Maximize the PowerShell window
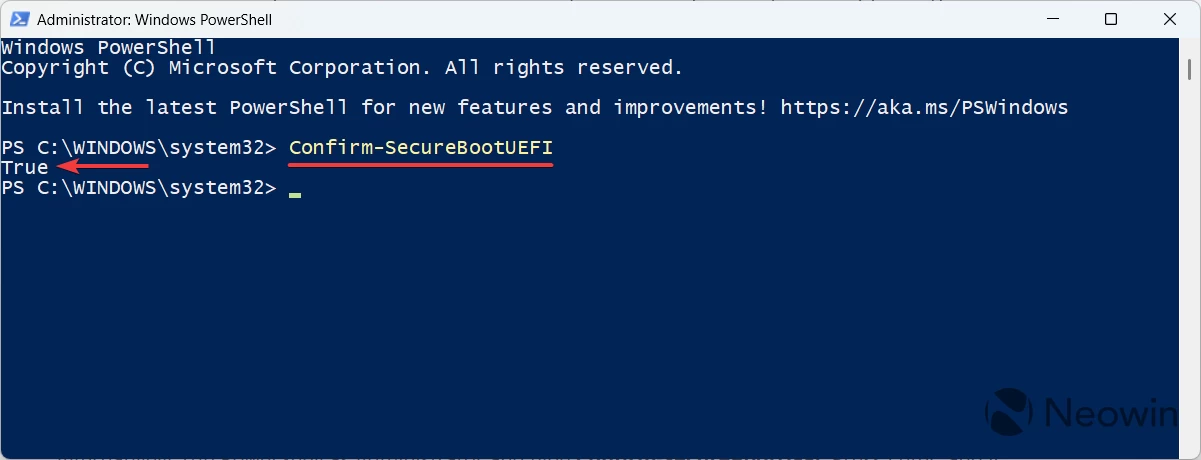Viewport: 1201px width, 460px height. pyautogui.click(x=1111, y=19)
